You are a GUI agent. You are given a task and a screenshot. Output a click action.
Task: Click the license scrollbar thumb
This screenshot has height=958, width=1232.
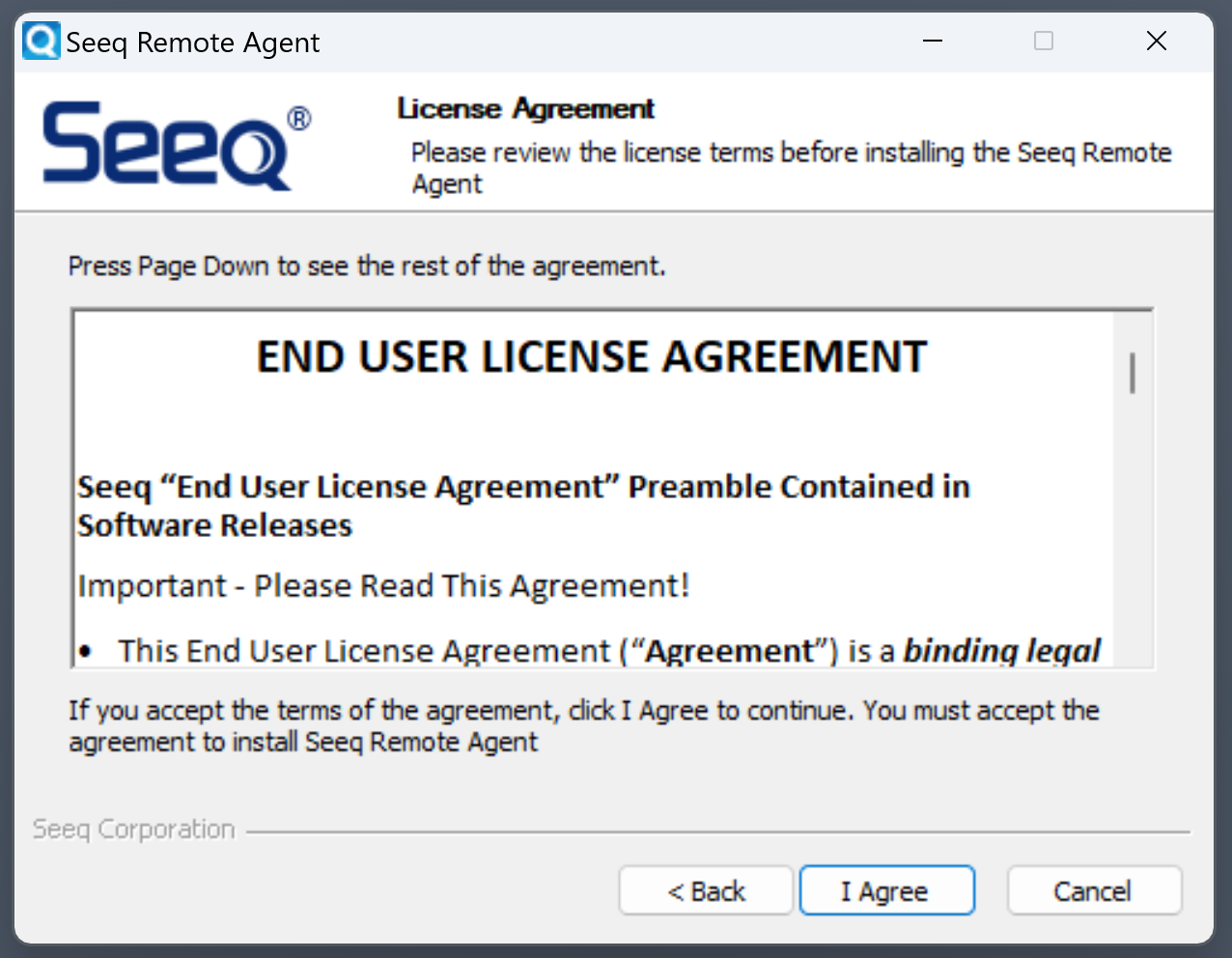[x=1131, y=372]
